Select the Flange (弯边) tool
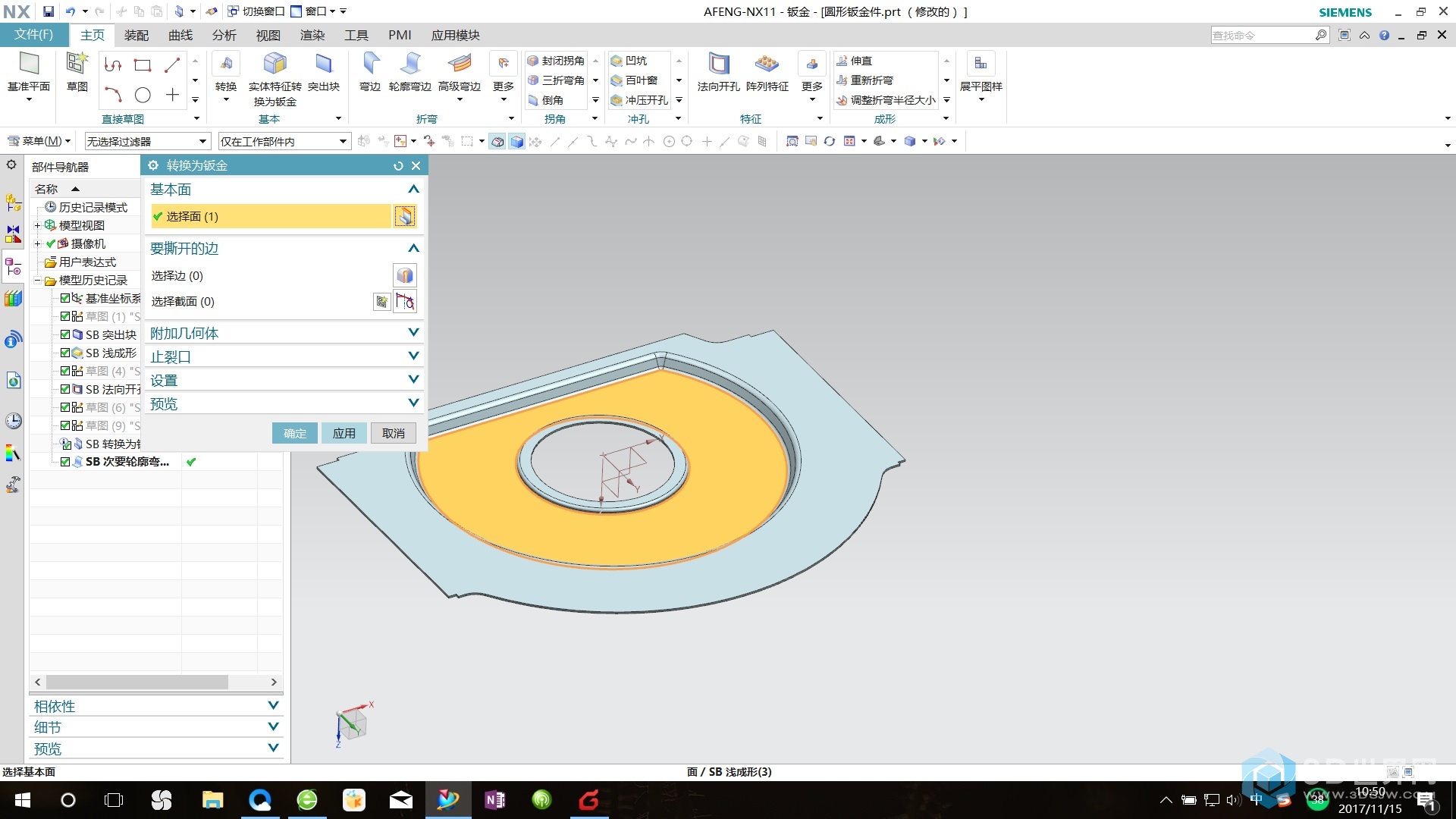 tap(370, 64)
